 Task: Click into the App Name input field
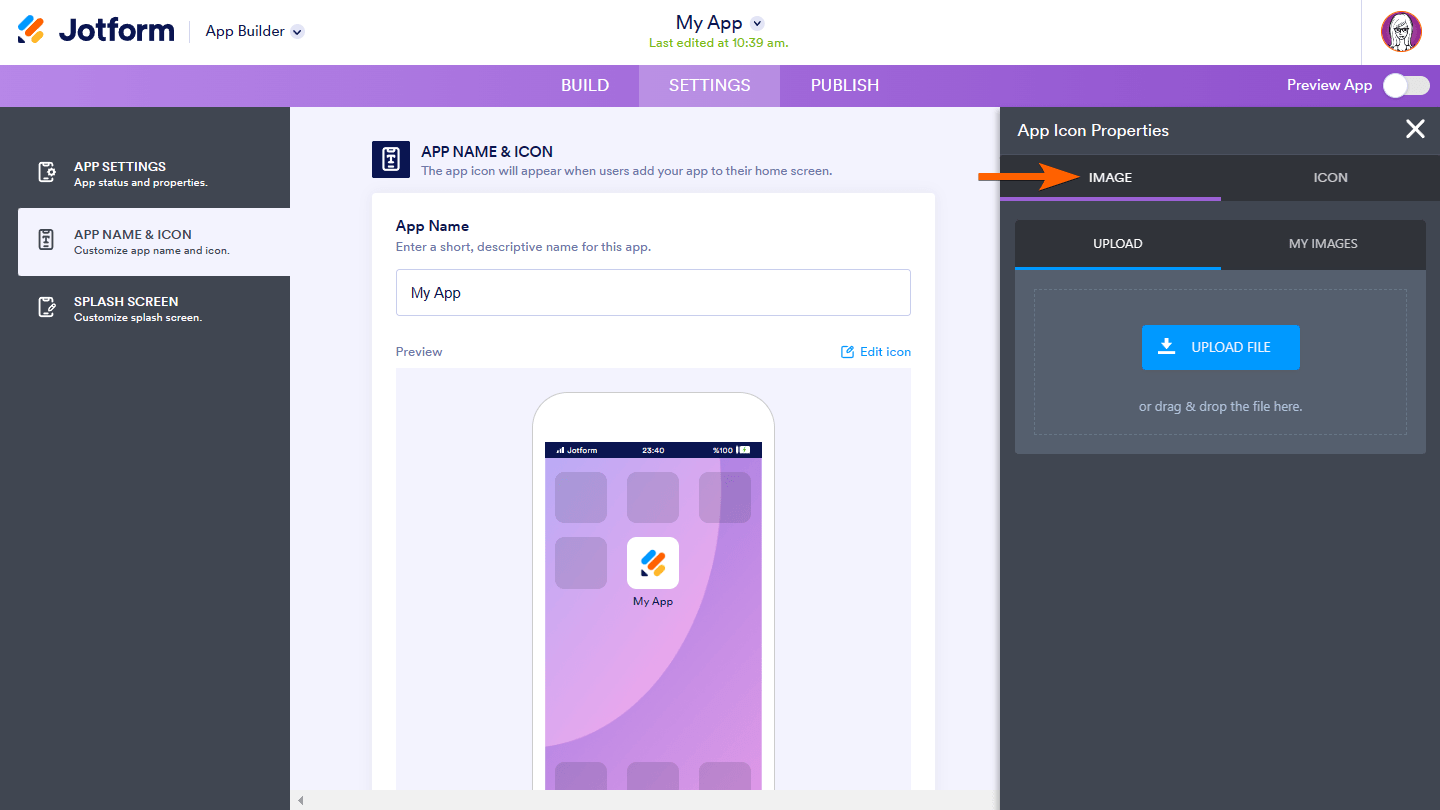click(x=653, y=293)
